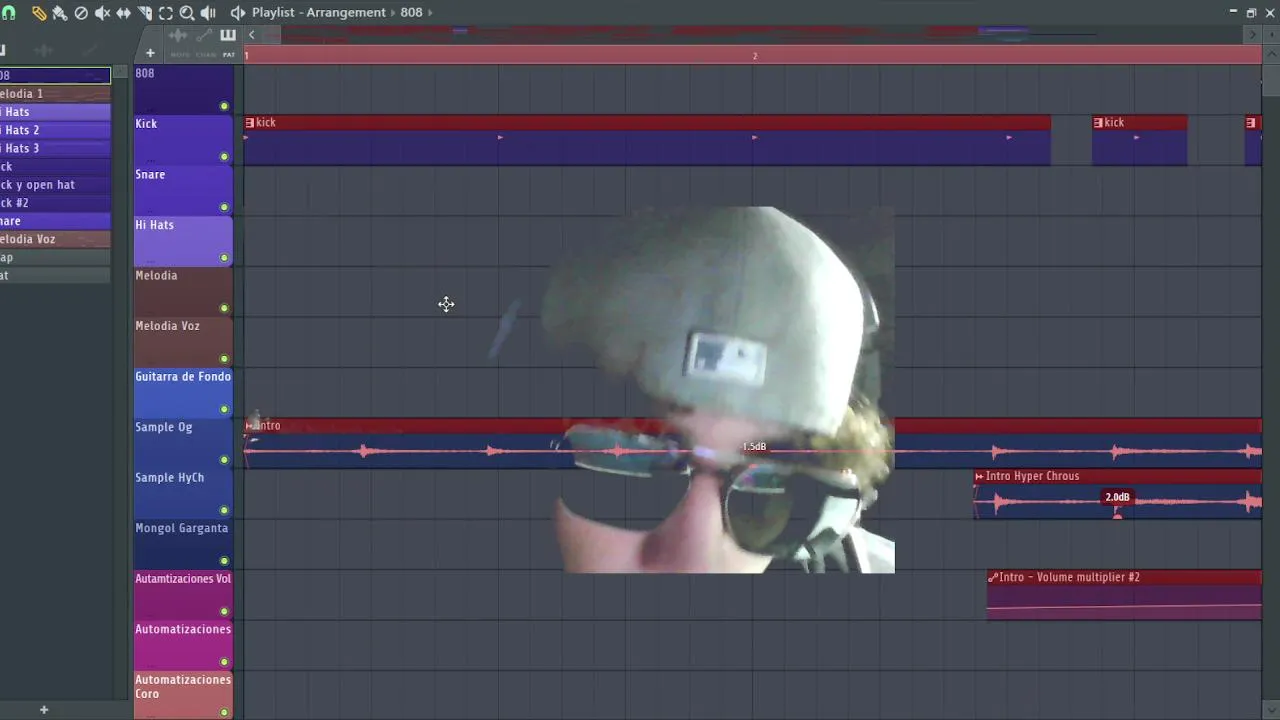Click 808 in the title breadcrumb
1280x720 pixels.
click(411, 12)
